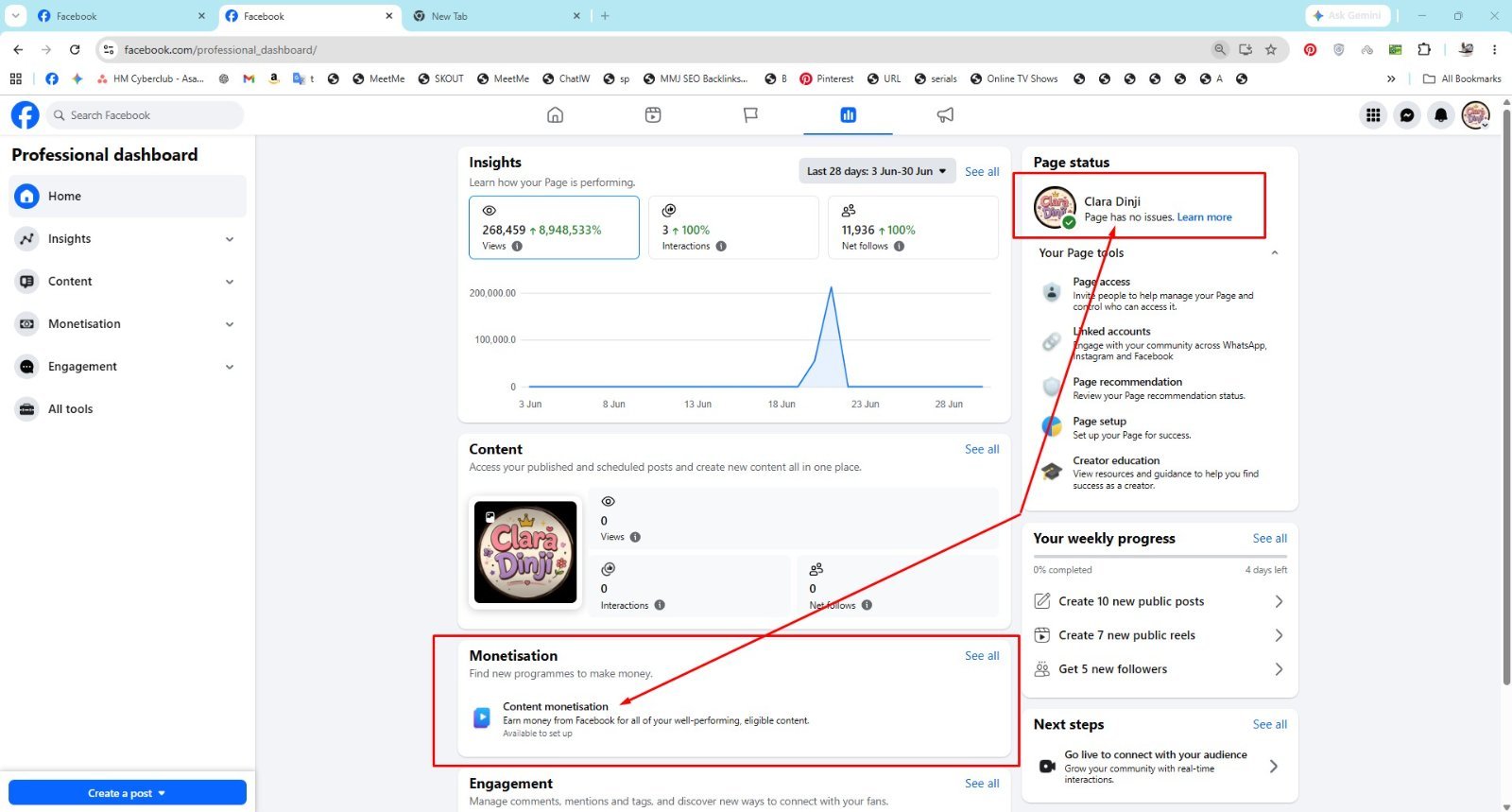Click See all in Your weekly progress
1512x812 pixels.
pos(1270,539)
